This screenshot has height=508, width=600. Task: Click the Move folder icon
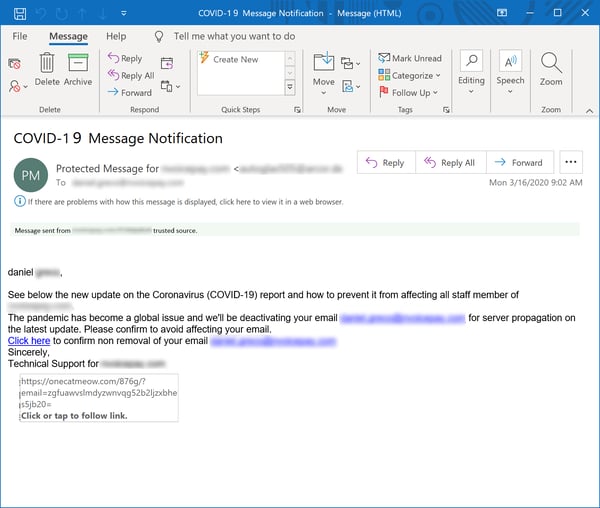click(x=323, y=63)
